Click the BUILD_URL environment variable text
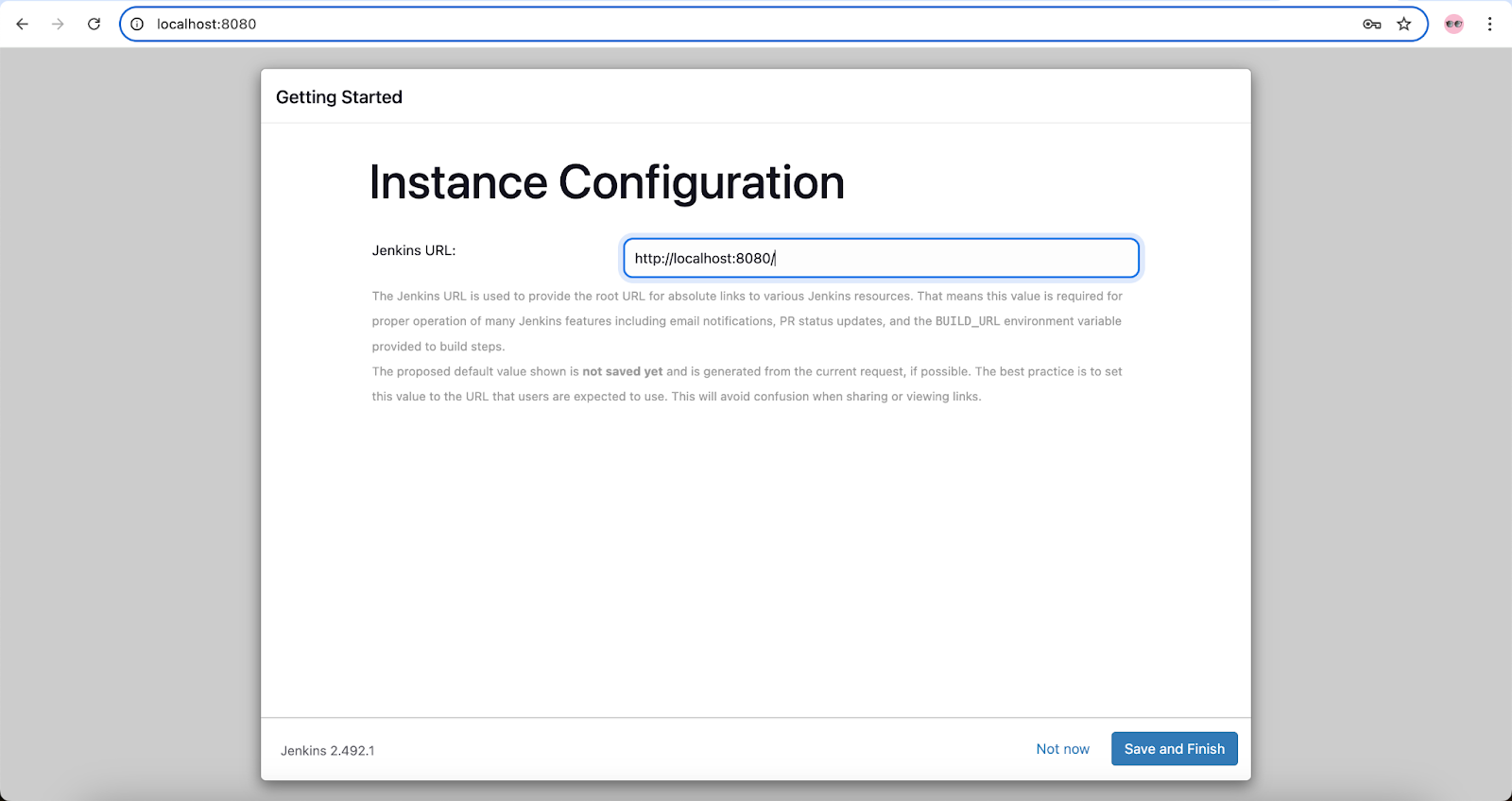Image resolution: width=1512 pixels, height=801 pixels. (968, 321)
